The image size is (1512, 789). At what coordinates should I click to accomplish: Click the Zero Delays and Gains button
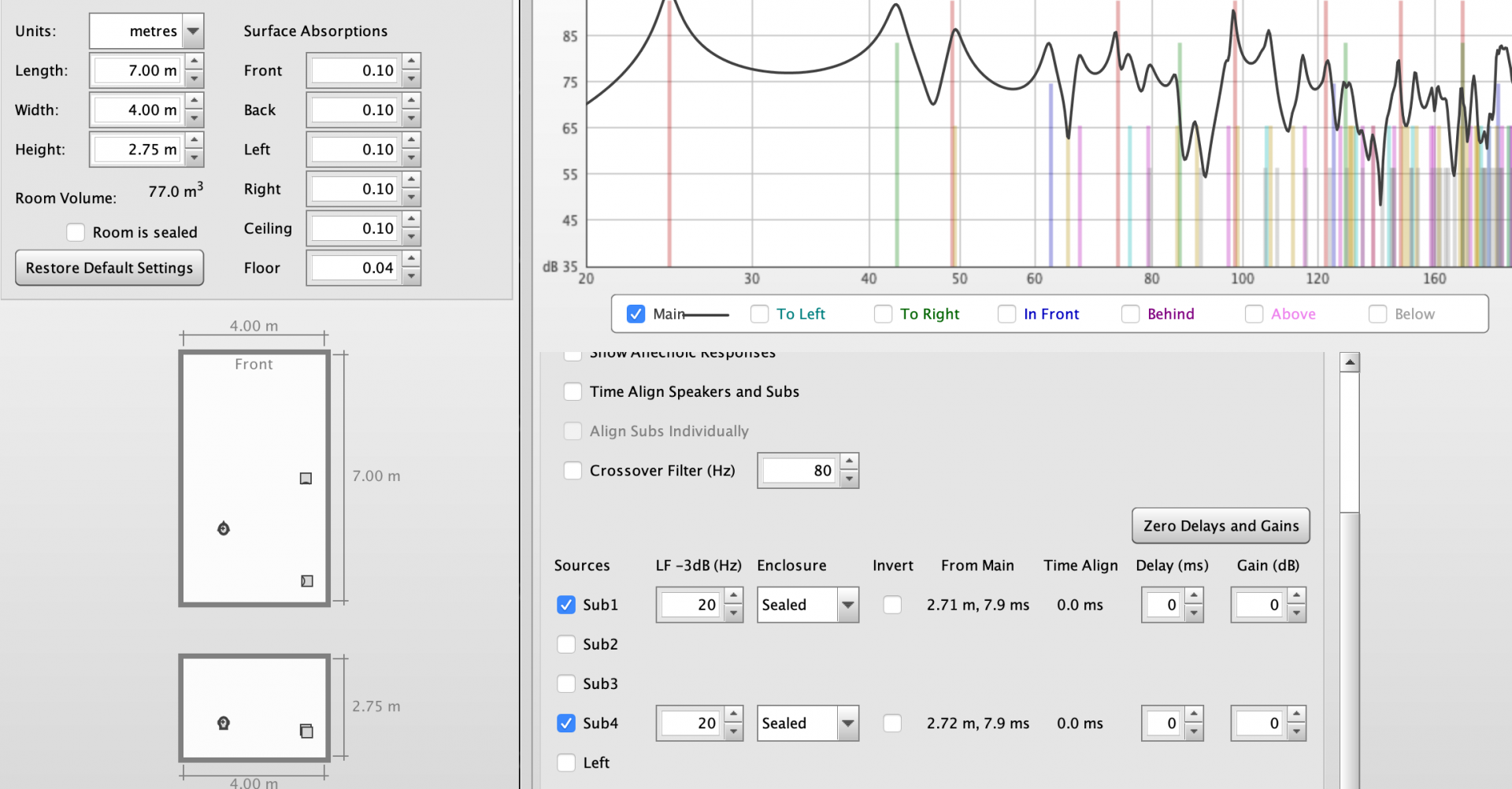tap(1221, 526)
